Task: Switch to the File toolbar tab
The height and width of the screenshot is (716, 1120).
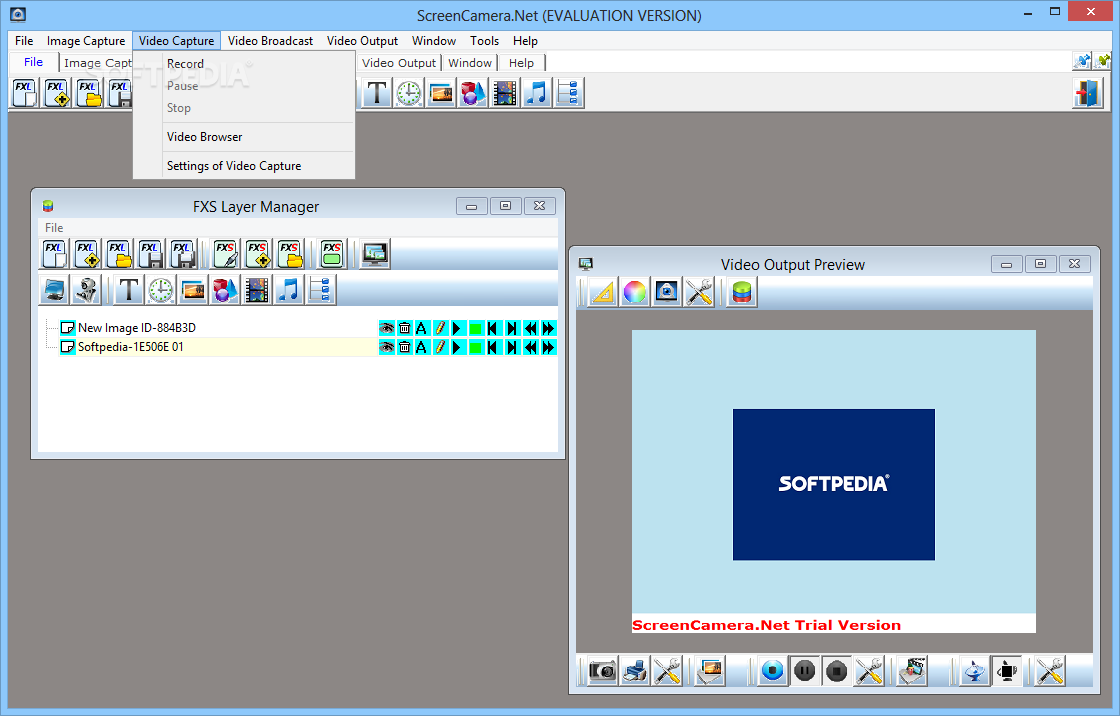Action: point(34,62)
